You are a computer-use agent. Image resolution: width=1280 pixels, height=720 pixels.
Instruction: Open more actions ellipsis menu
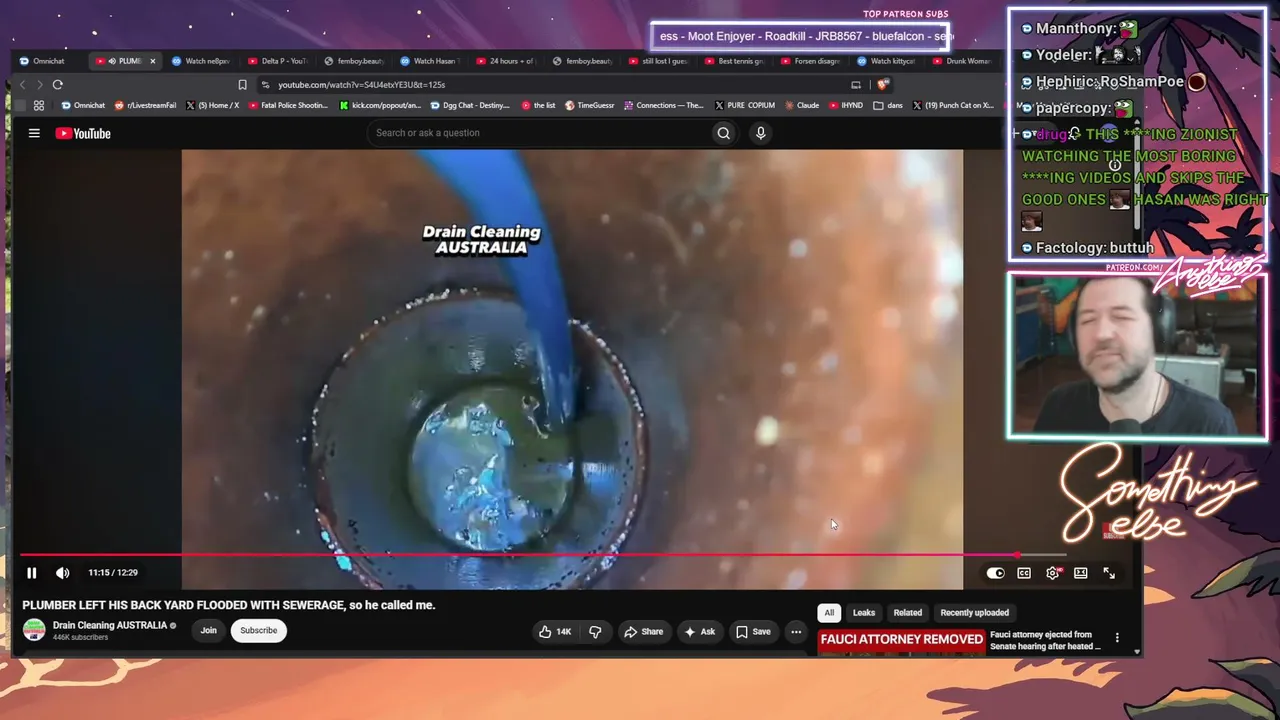796,632
